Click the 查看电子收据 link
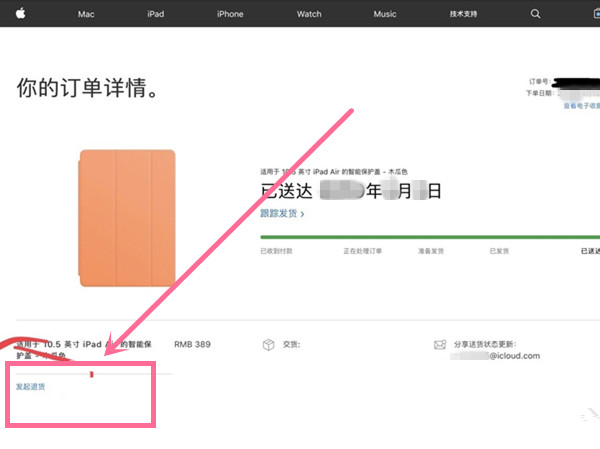Viewport: 600px width, 449px height. point(582,106)
